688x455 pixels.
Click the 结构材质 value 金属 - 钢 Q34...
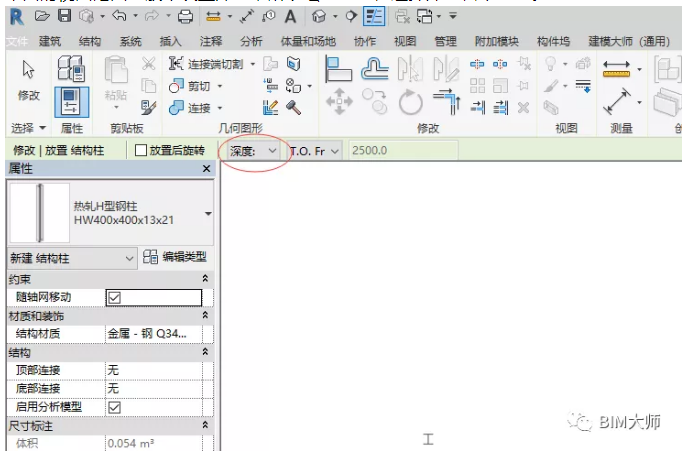(154, 334)
